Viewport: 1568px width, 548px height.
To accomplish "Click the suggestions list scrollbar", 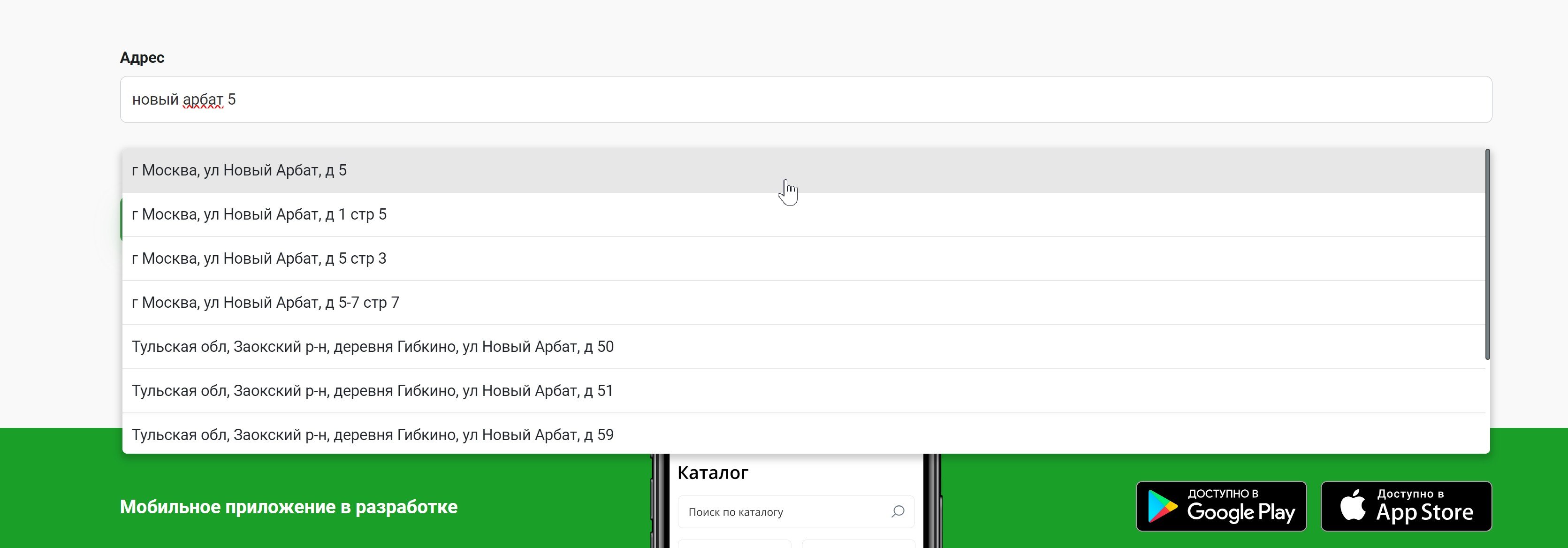I will coord(1487,254).
